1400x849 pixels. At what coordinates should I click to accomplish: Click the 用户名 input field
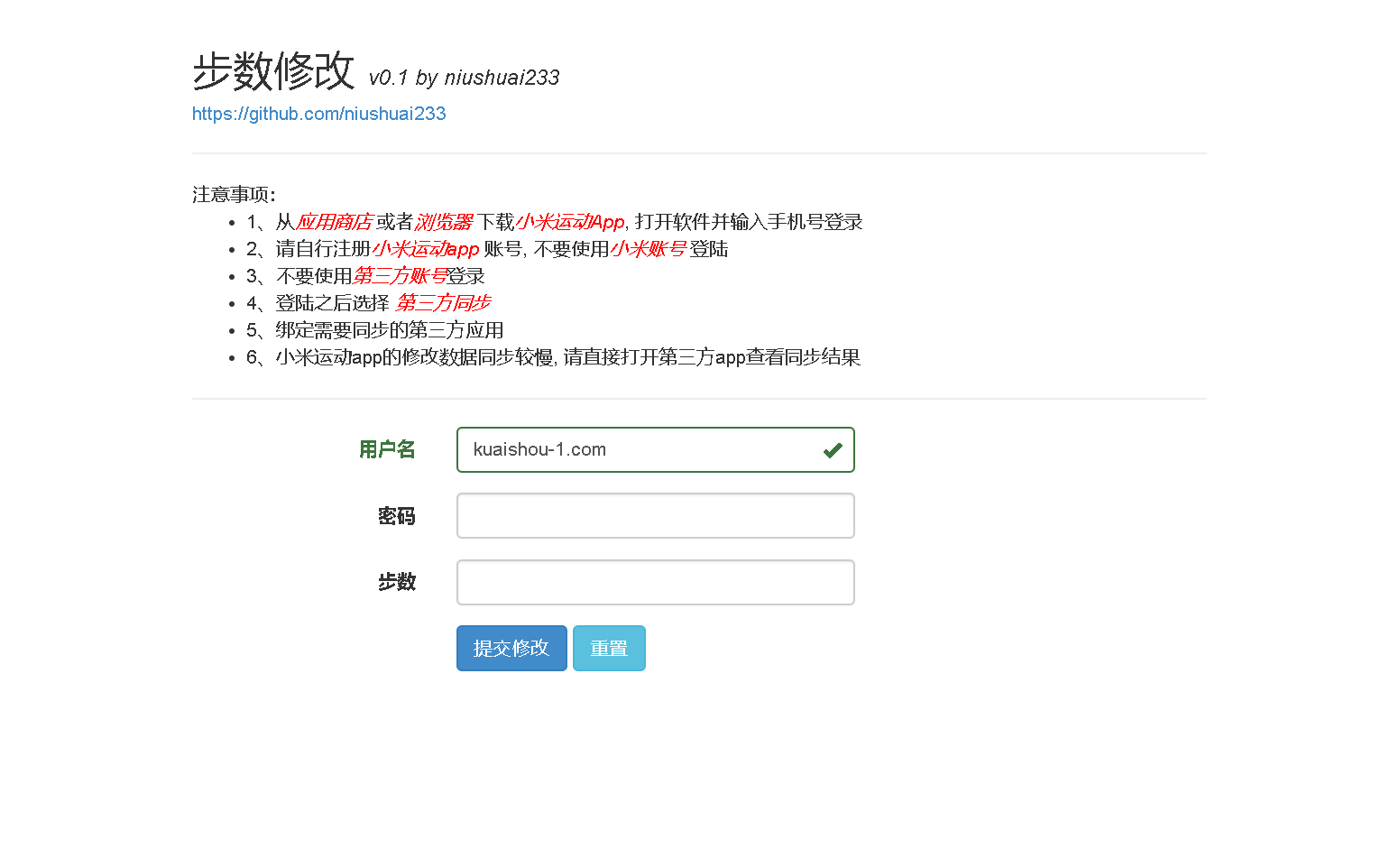click(656, 449)
